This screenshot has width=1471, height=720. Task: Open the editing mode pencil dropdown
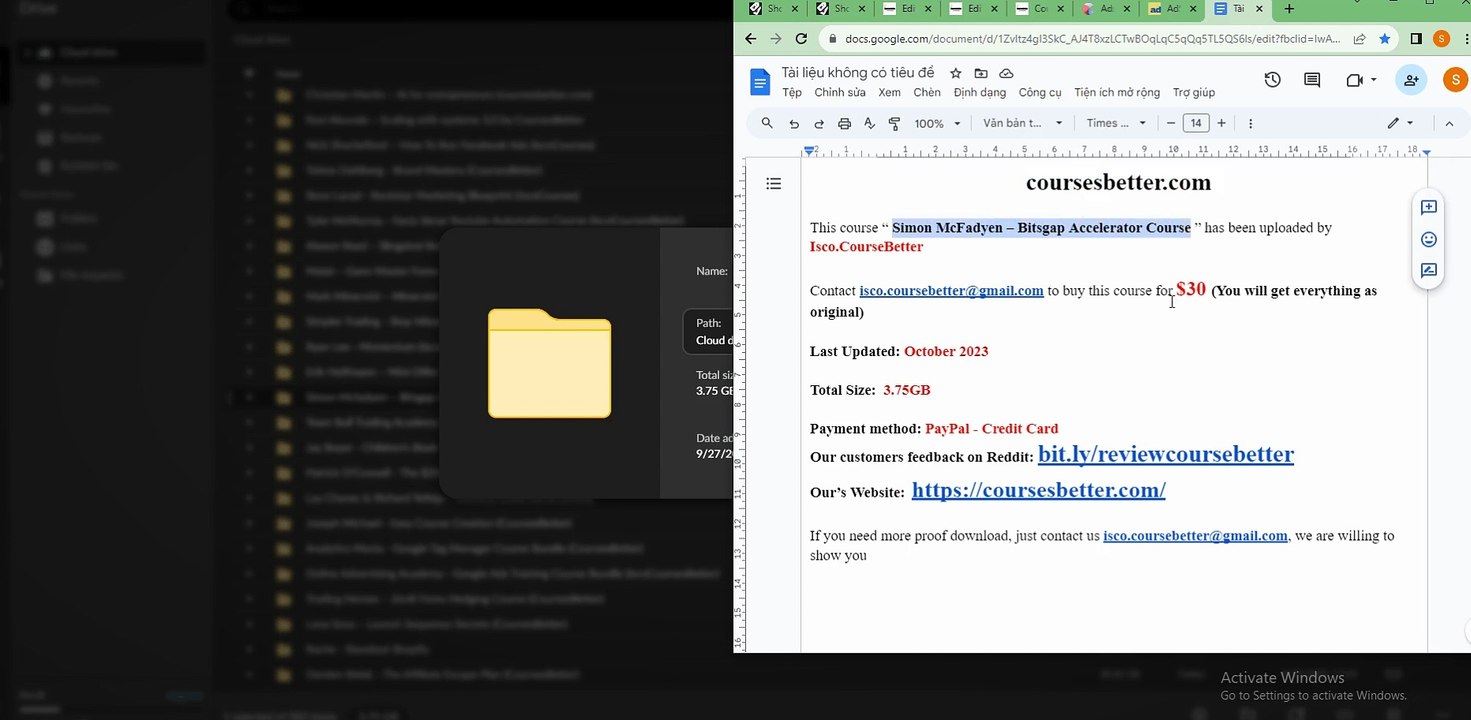[1400, 123]
